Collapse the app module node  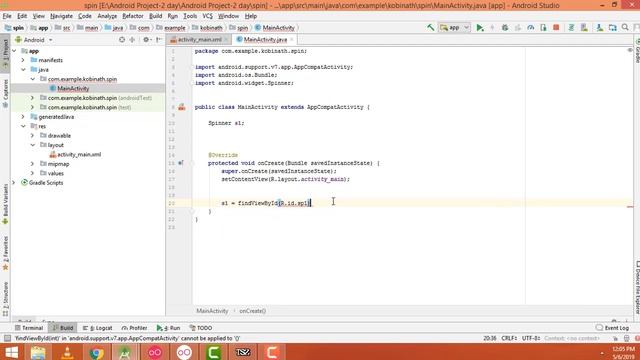(14, 51)
